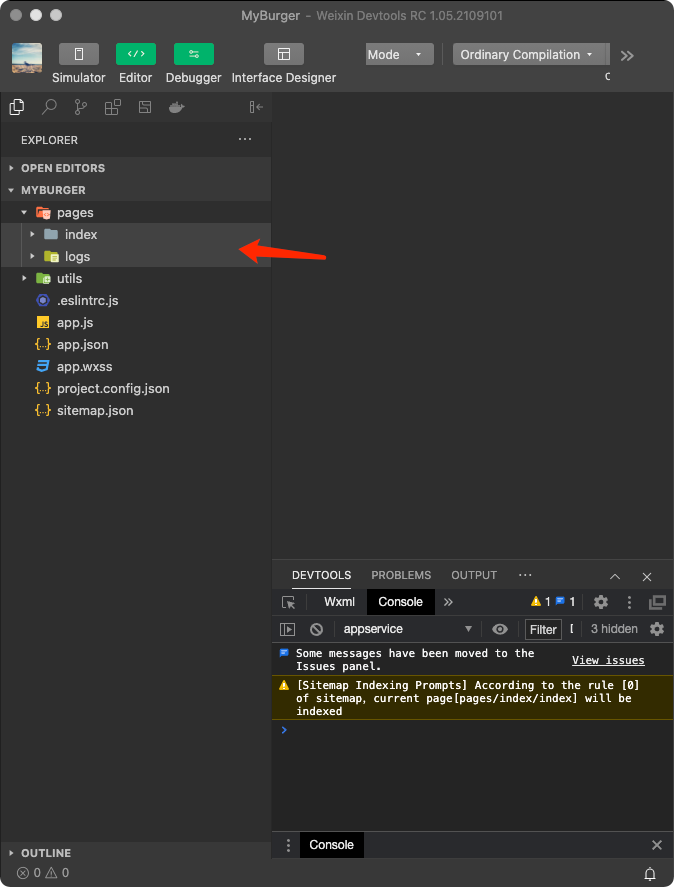Click warnings count in status bar

[57, 873]
